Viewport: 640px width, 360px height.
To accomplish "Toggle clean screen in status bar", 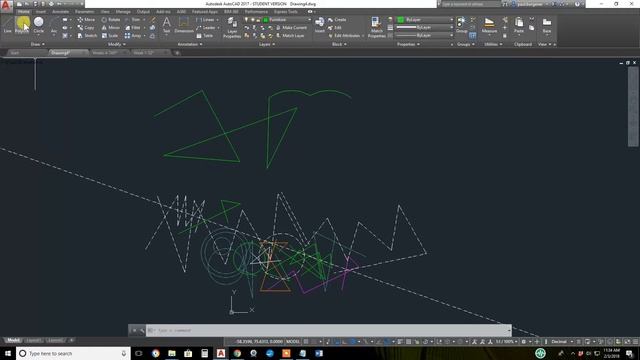I will click(627, 342).
